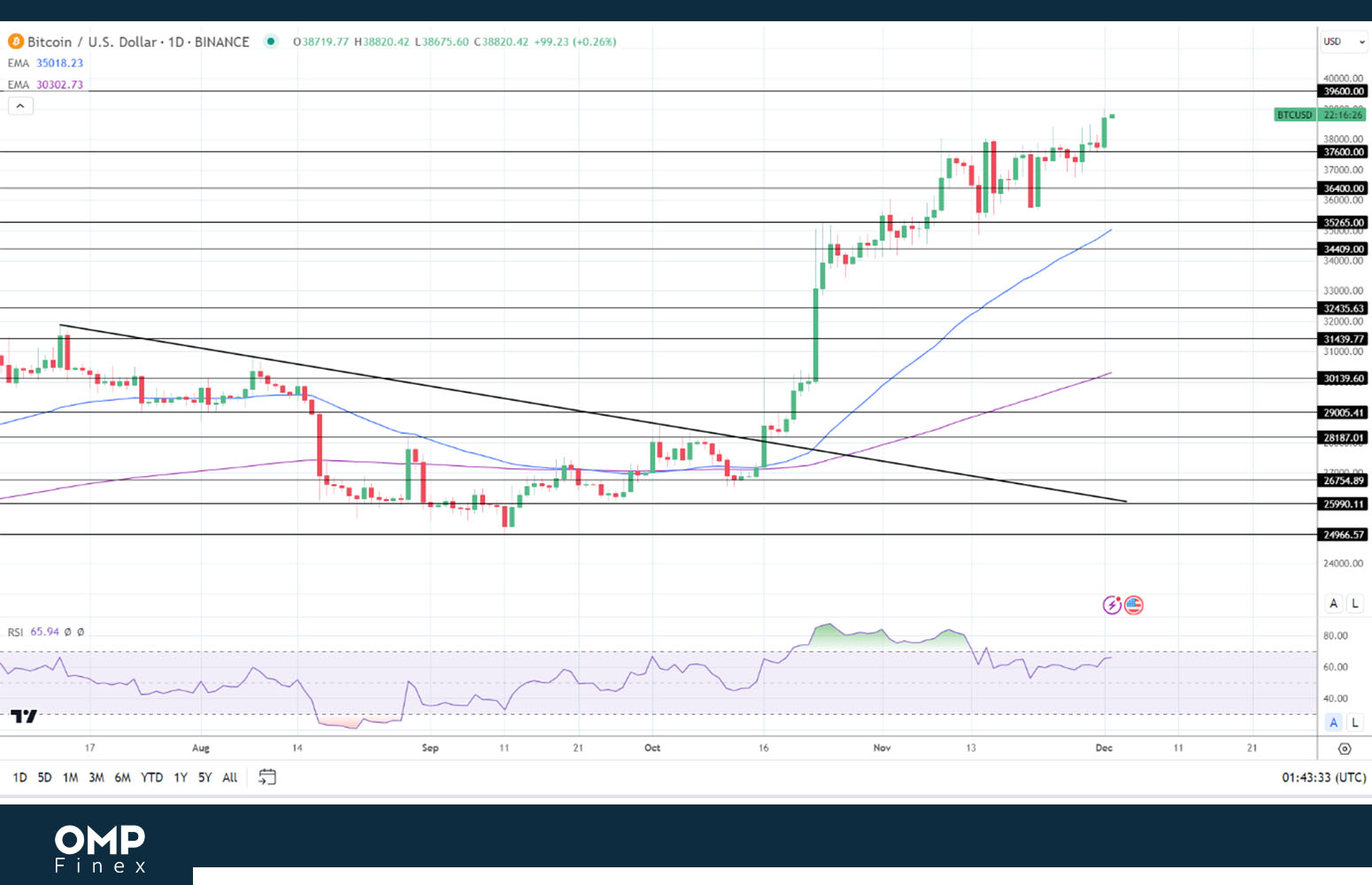Screen dimensions: 1372x885
Task: Select the 1M time range
Action: click(70, 777)
